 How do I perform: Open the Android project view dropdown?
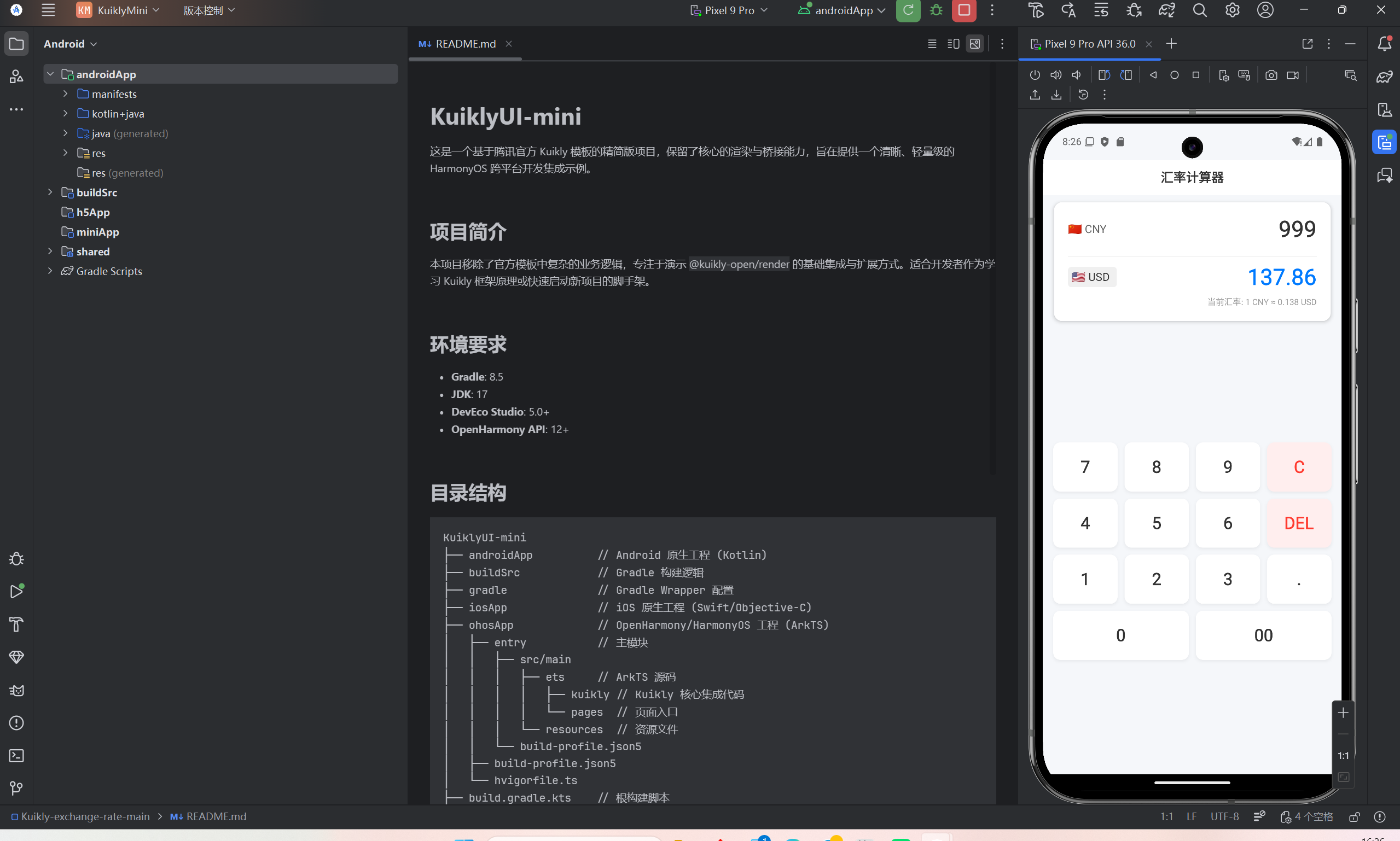coord(71,44)
